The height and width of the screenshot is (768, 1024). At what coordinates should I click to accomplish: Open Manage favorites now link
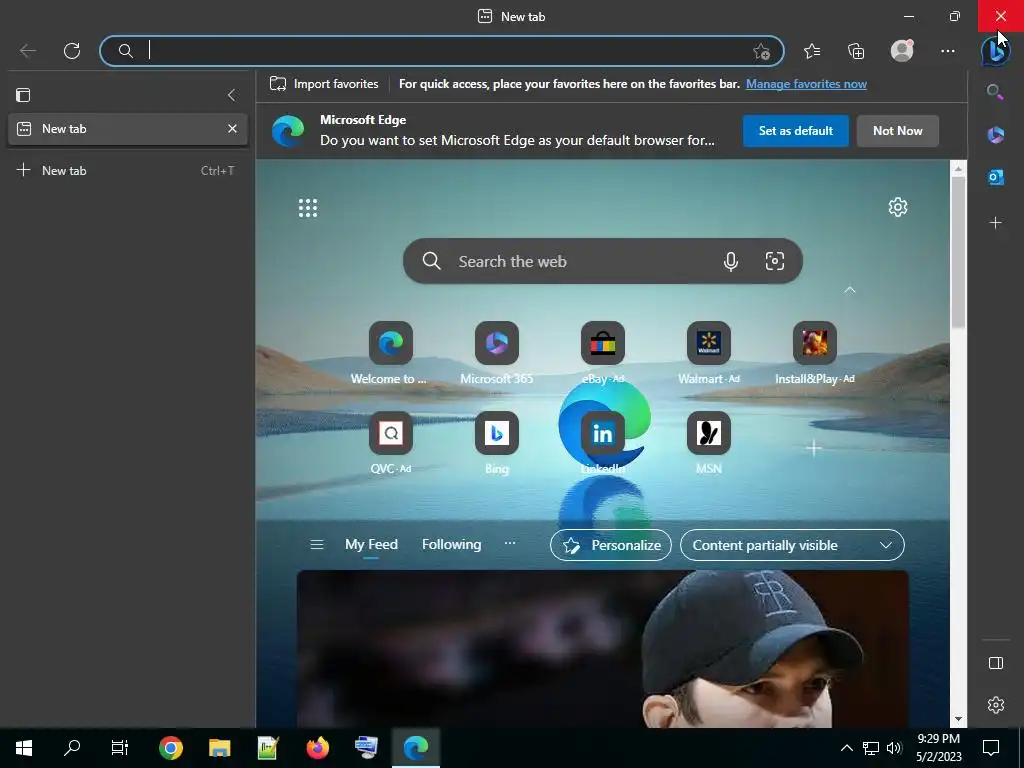806,84
